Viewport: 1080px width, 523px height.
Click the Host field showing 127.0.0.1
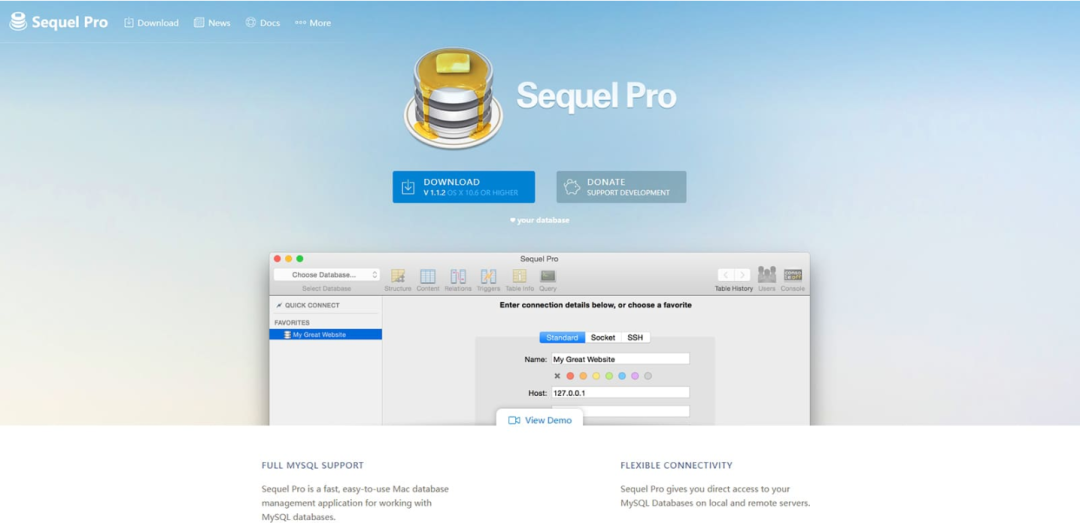pyautogui.click(x=620, y=393)
